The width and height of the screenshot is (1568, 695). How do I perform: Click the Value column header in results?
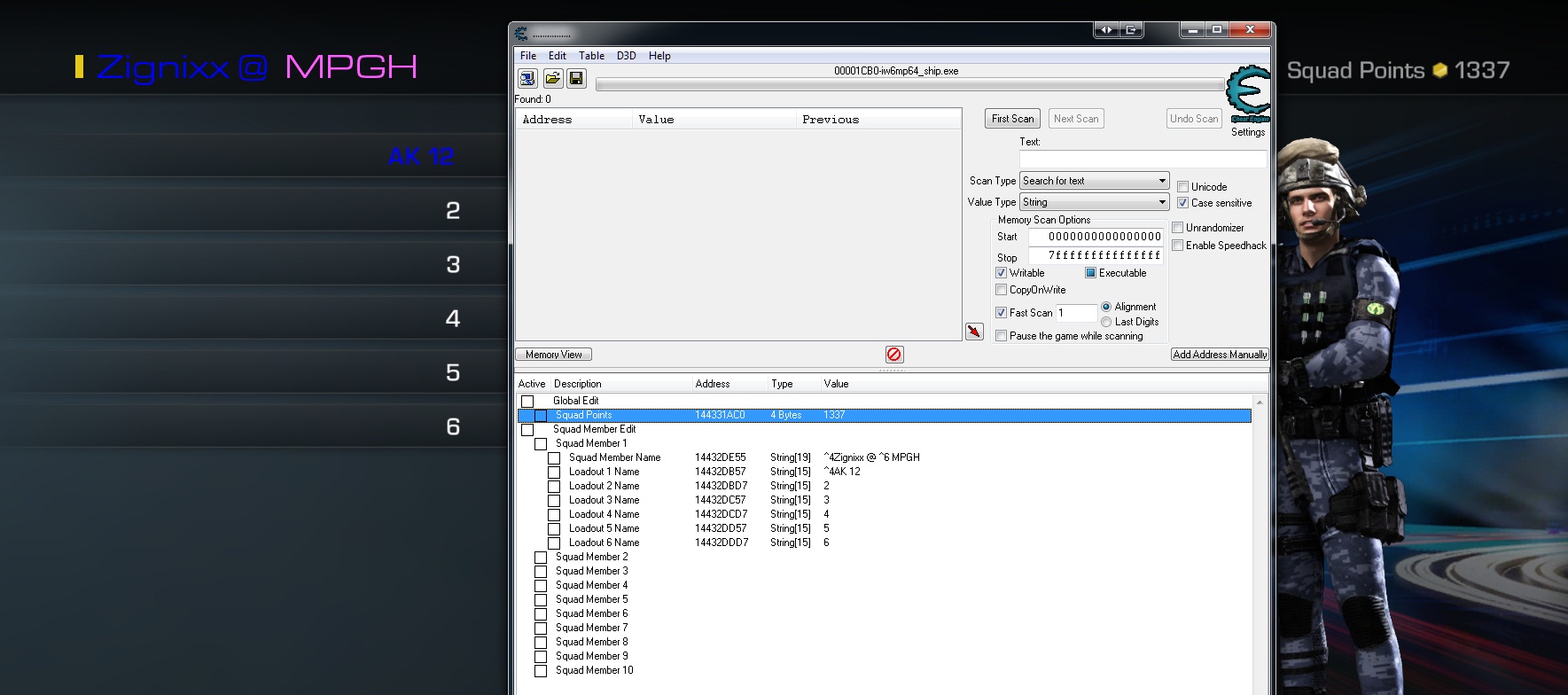(x=656, y=120)
